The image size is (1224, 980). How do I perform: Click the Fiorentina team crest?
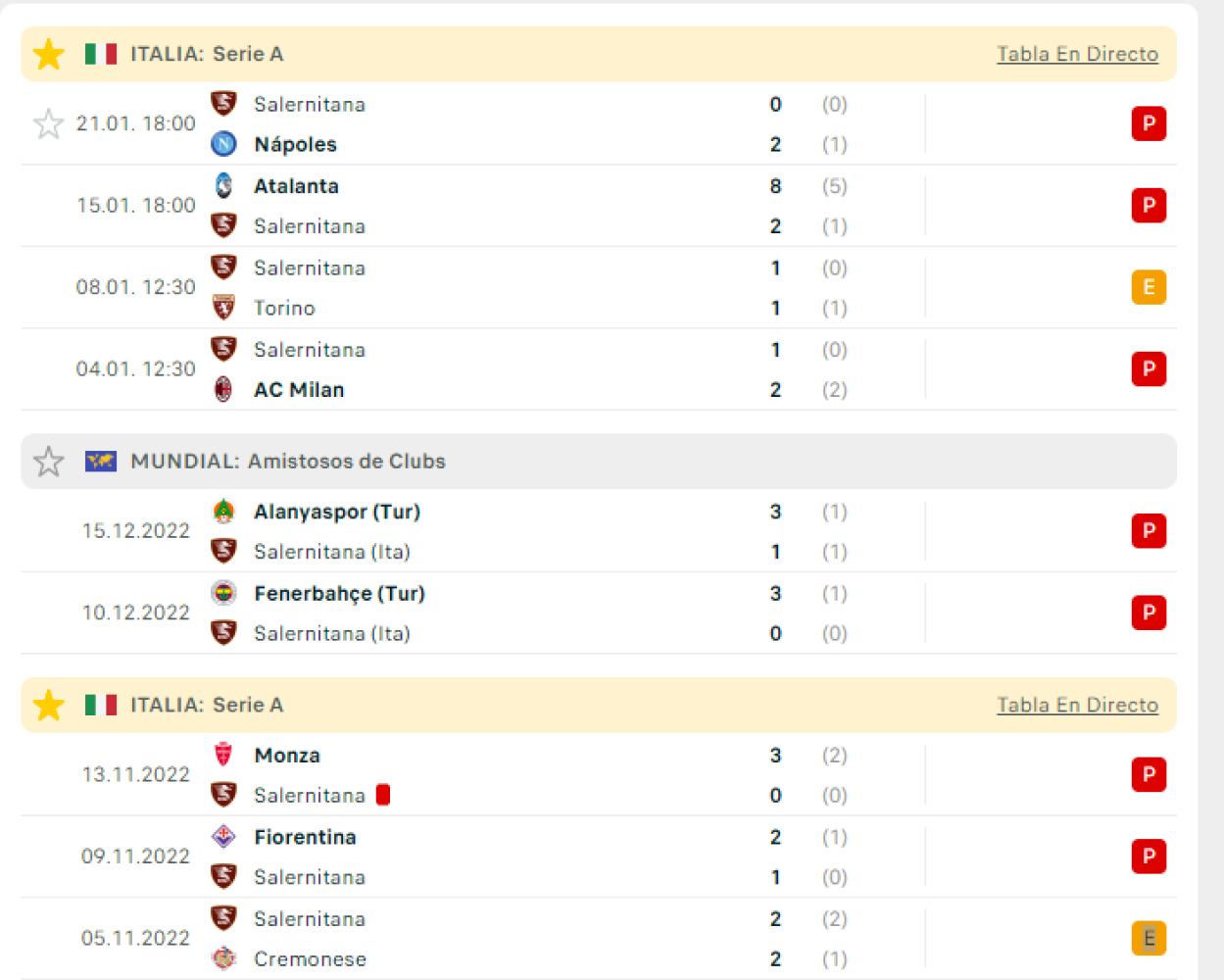(x=223, y=837)
